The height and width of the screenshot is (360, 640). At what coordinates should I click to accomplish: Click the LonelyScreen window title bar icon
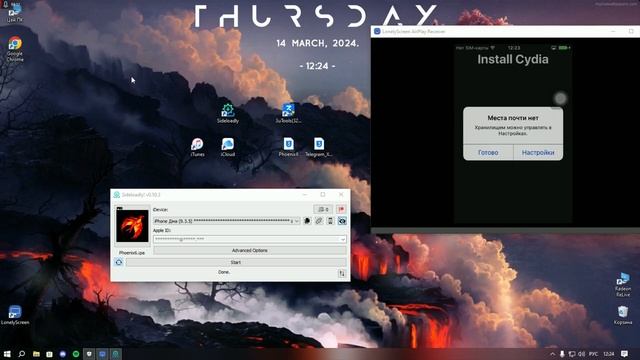(x=377, y=31)
